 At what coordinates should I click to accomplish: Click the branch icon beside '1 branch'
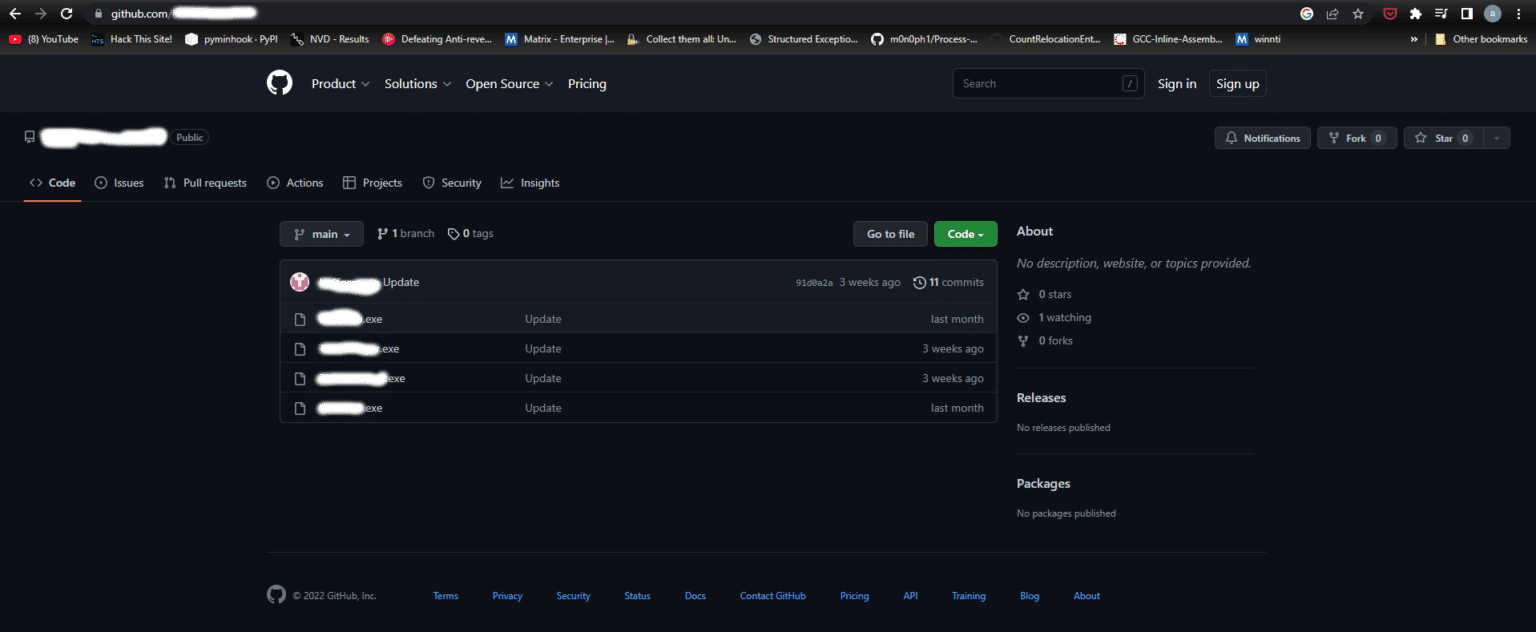382,233
